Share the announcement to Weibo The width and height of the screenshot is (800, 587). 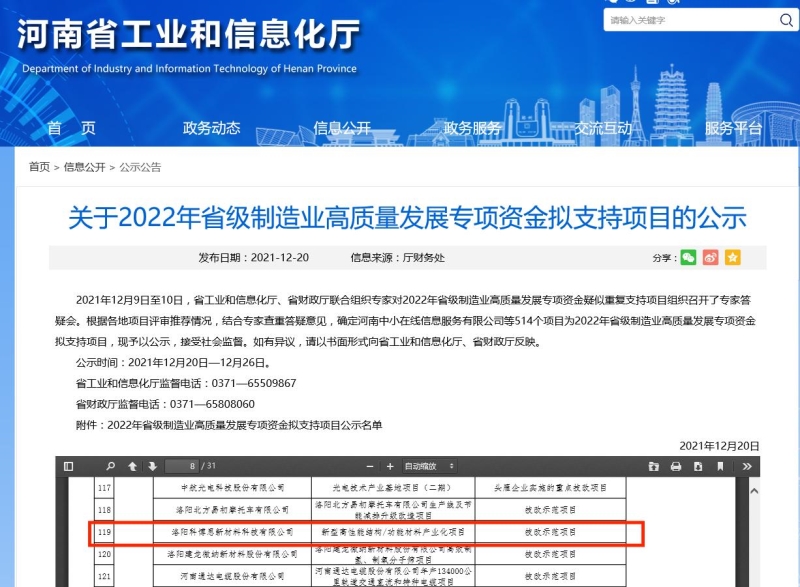(710, 258)
